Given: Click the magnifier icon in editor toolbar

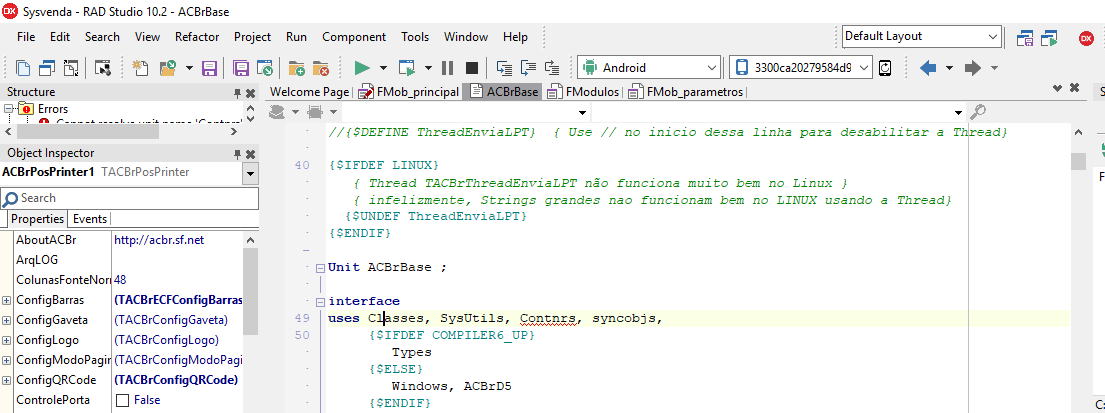Looking at the screenshot, I should coord(977,111).
